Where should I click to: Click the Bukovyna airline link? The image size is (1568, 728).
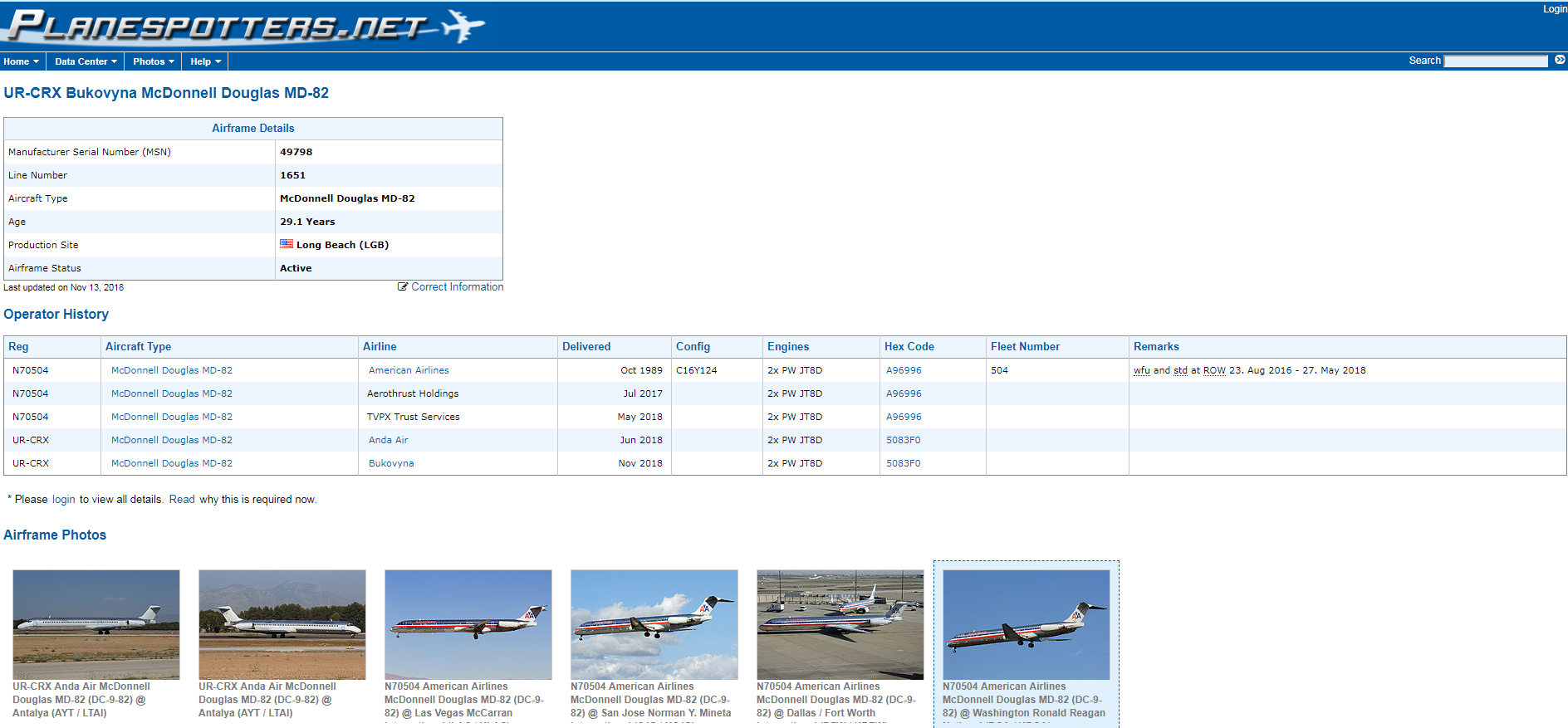[391, 463]
